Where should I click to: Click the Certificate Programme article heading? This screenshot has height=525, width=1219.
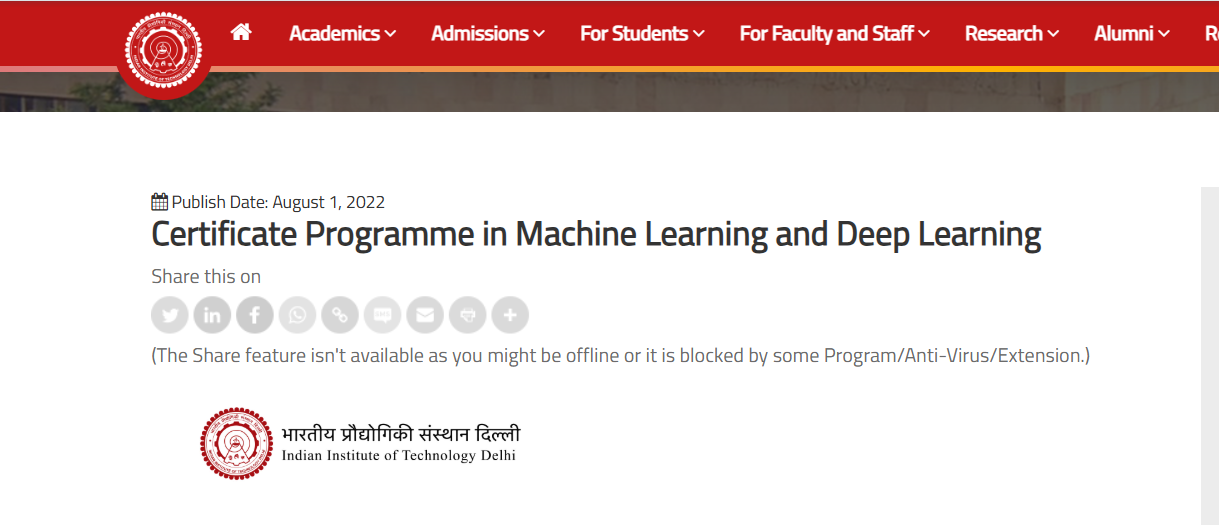click(596, 235)
